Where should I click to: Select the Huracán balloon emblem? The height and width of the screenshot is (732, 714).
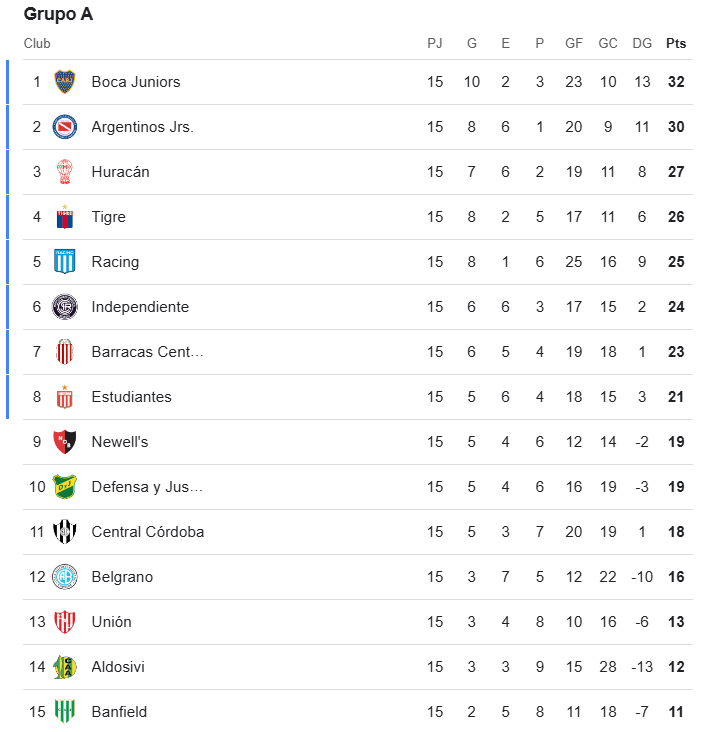click(64, 172)
